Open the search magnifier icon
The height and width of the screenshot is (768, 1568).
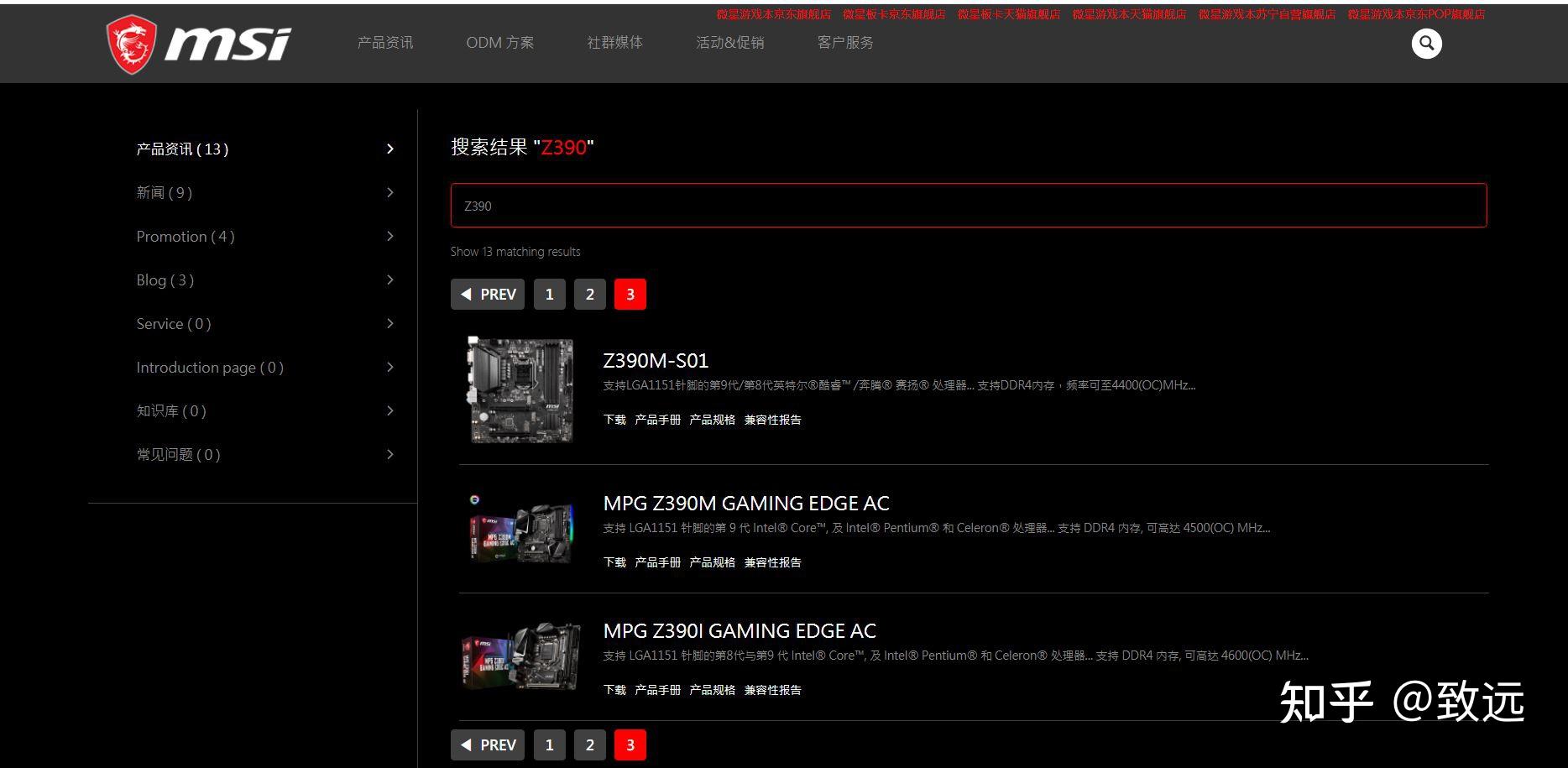point(1425,42)
